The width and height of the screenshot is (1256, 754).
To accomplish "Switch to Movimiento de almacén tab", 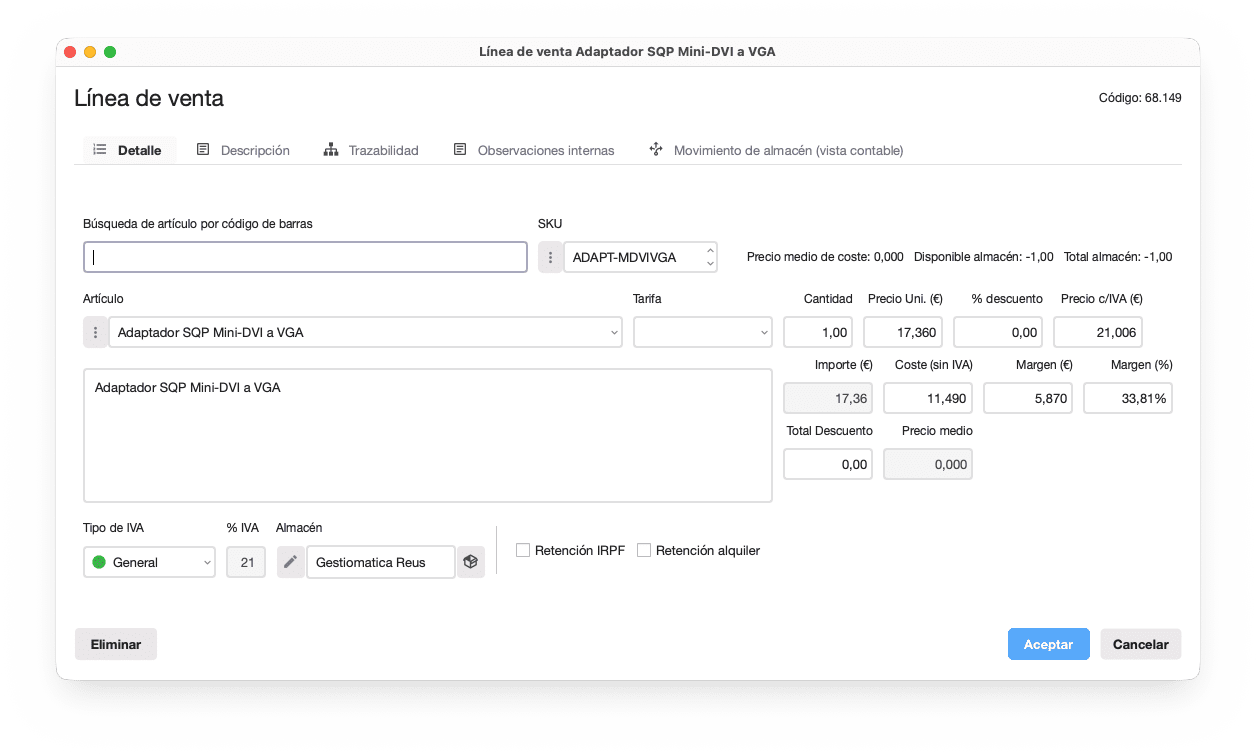I will tap(776, 150).
